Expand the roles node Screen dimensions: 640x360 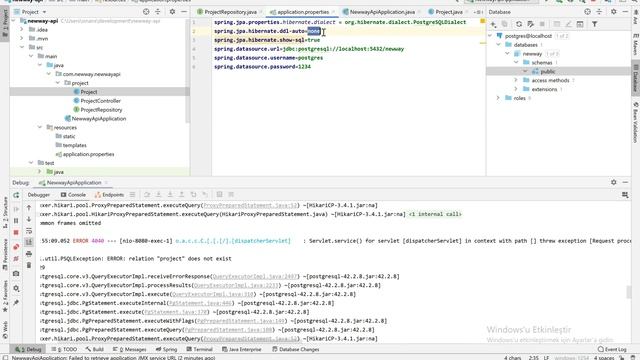pos(498,98)
